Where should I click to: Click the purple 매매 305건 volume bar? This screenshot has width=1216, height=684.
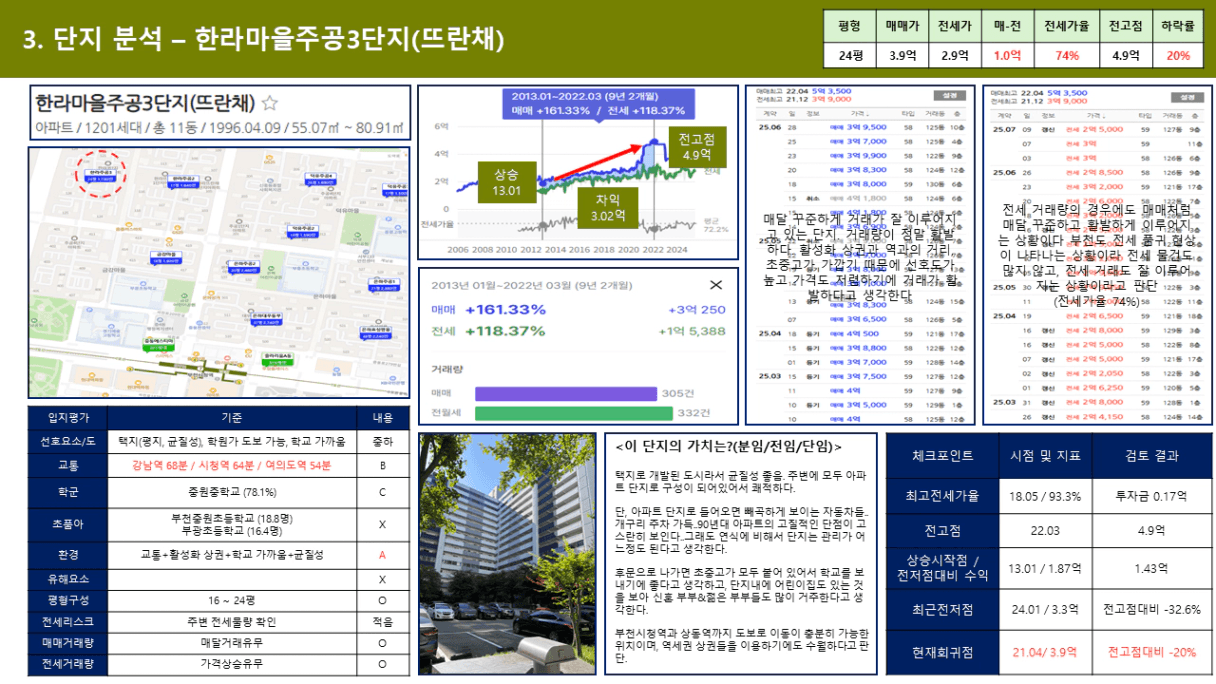tap(568, 394)
